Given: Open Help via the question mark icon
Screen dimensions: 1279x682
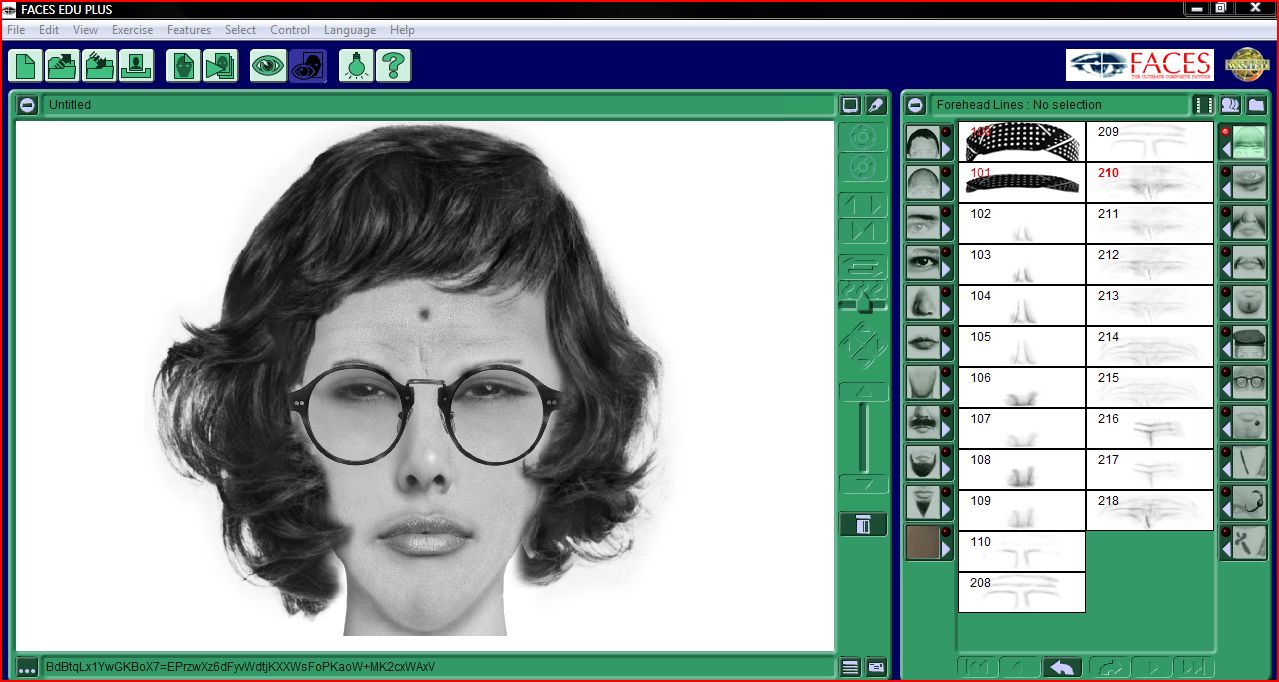Looking at the screenshot, I should (393, 65).
